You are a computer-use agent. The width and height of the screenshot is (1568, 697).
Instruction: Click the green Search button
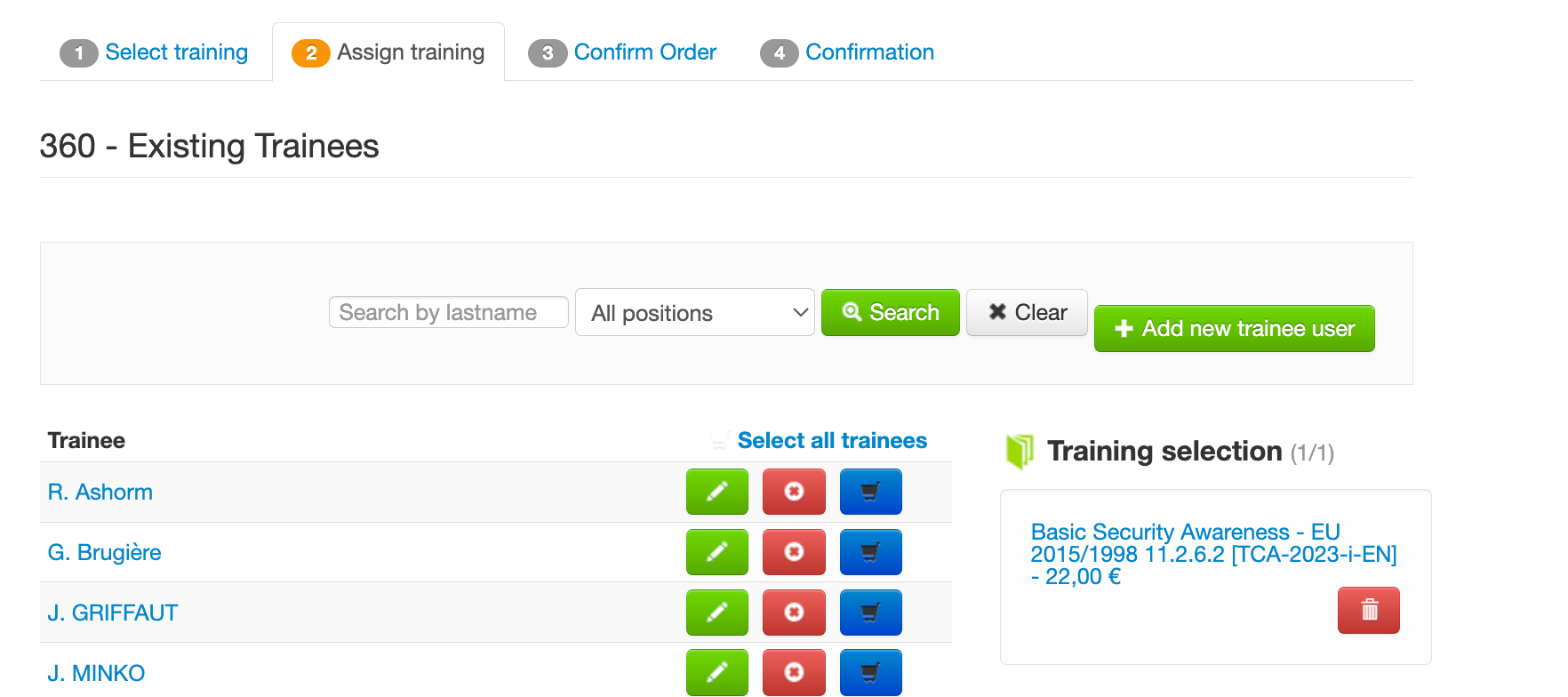[890, 312]
